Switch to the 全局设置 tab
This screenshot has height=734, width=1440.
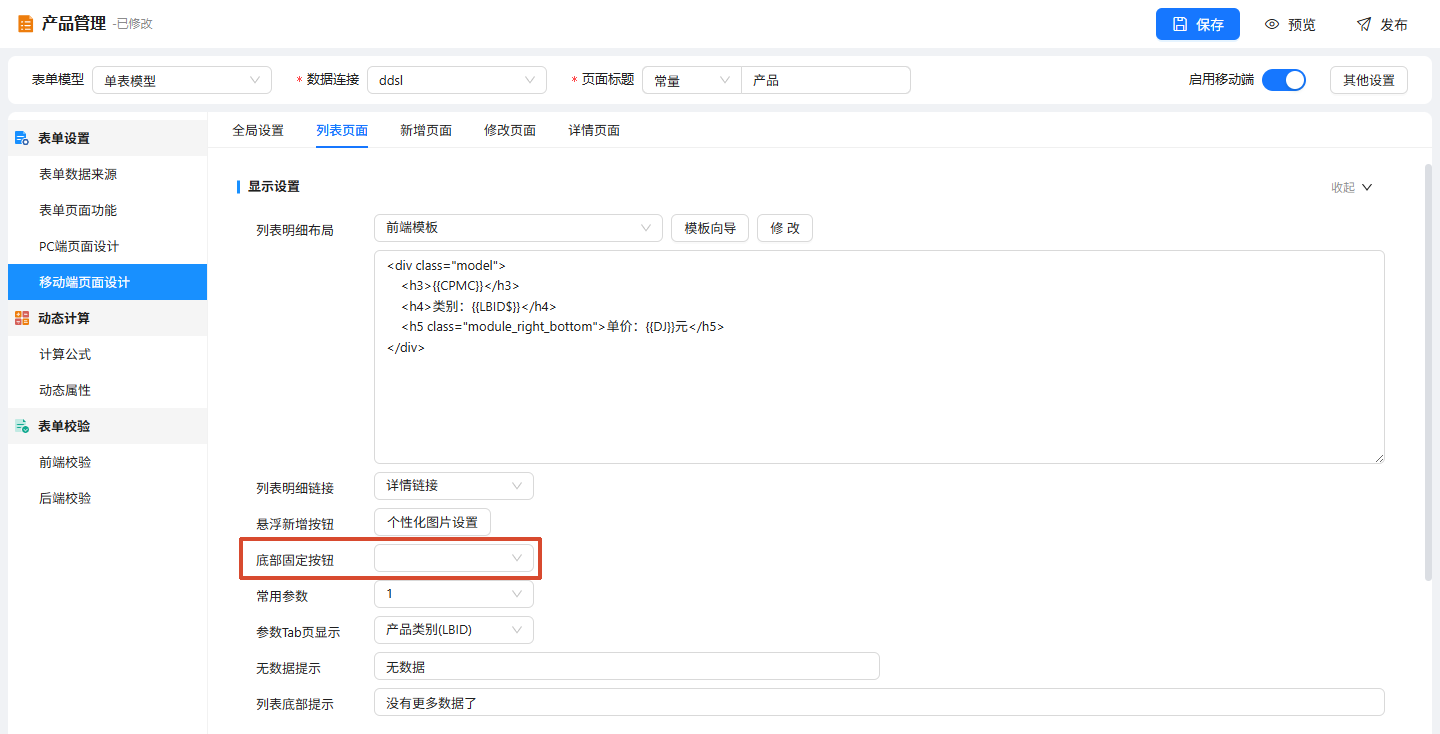(x=258, y=130)
